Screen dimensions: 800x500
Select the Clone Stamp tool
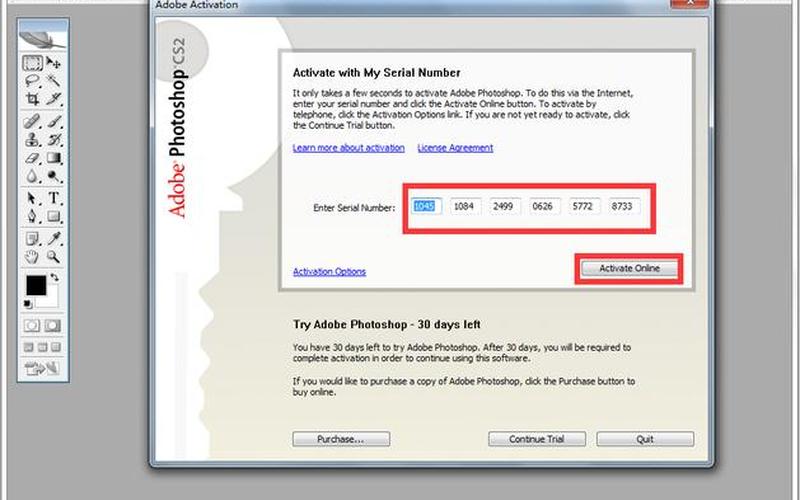pos(32,139)
